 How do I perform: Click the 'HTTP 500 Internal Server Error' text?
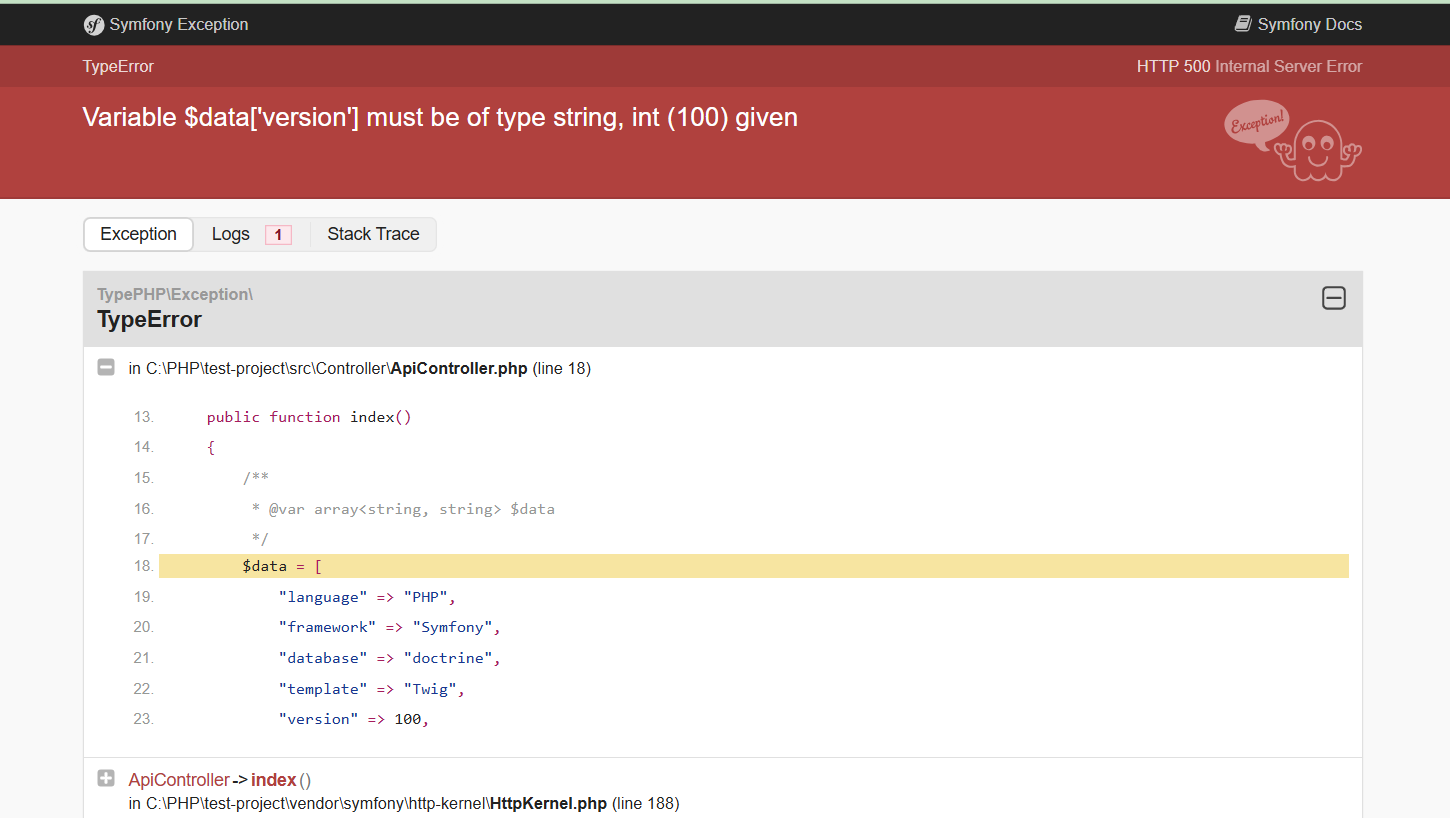[1249, 67]
